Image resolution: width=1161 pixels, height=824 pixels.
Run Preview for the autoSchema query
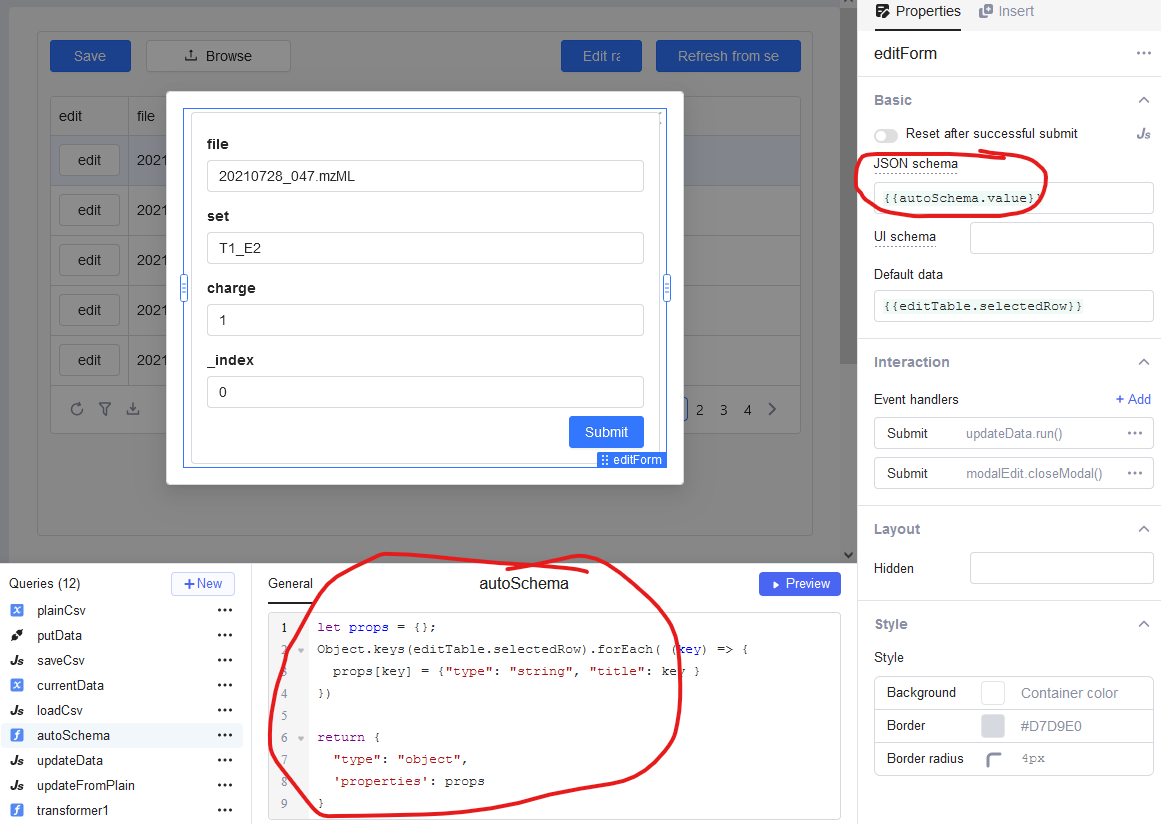799,583
